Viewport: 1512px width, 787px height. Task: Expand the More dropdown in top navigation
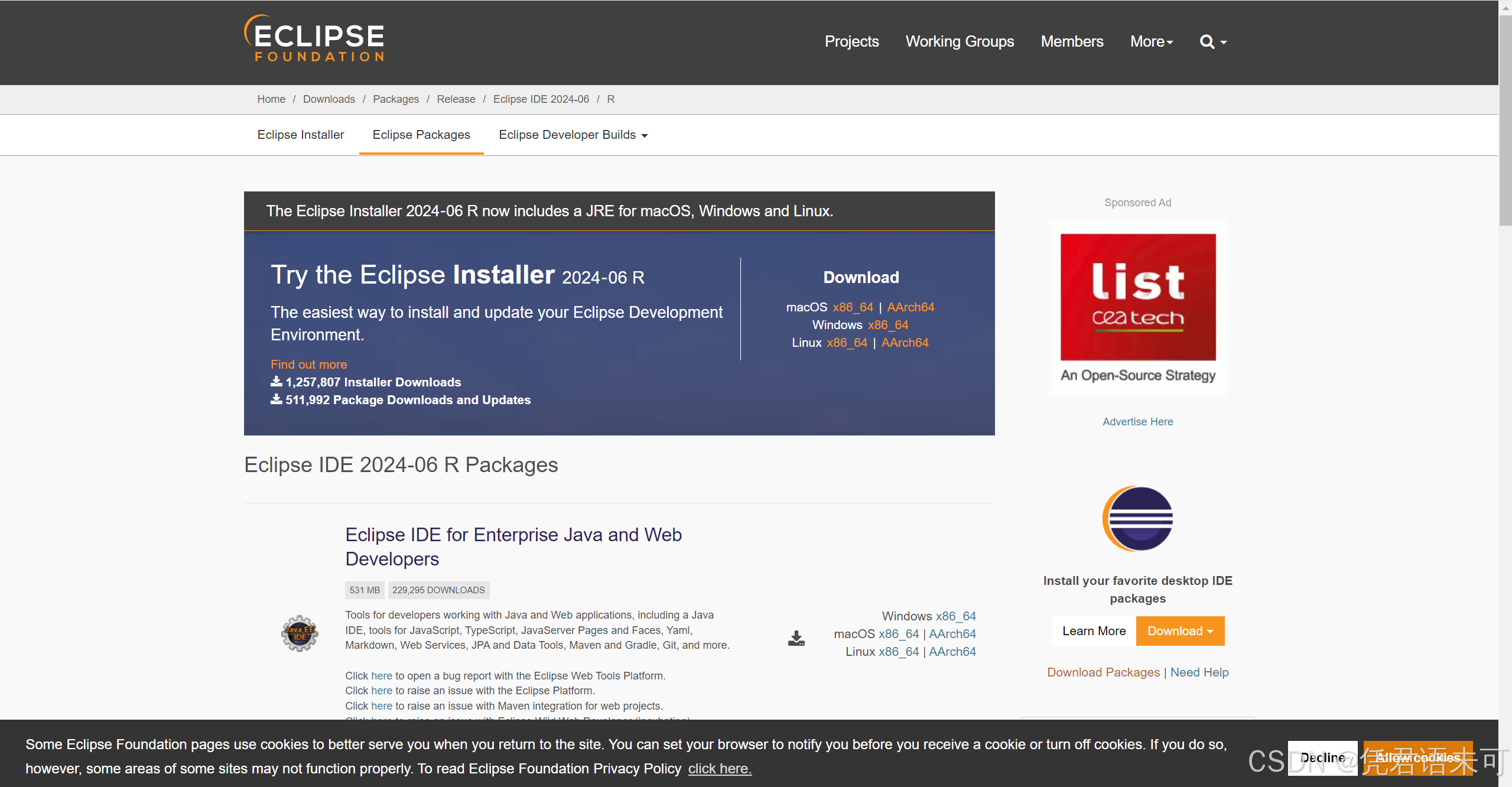coord(1151,41)
